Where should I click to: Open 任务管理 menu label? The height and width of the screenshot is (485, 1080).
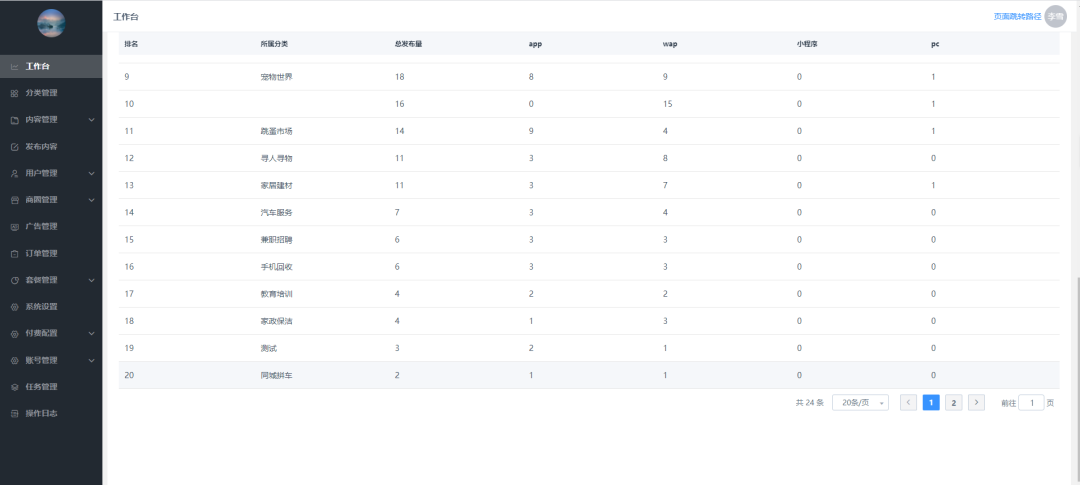tap(41, 387)
